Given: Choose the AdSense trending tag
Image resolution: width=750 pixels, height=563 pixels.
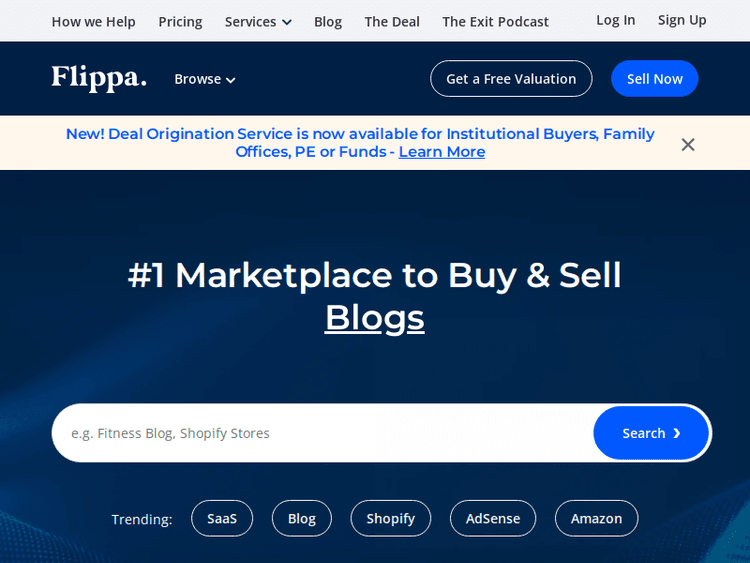Looking at the screenshot, I should tap(493, 518).
